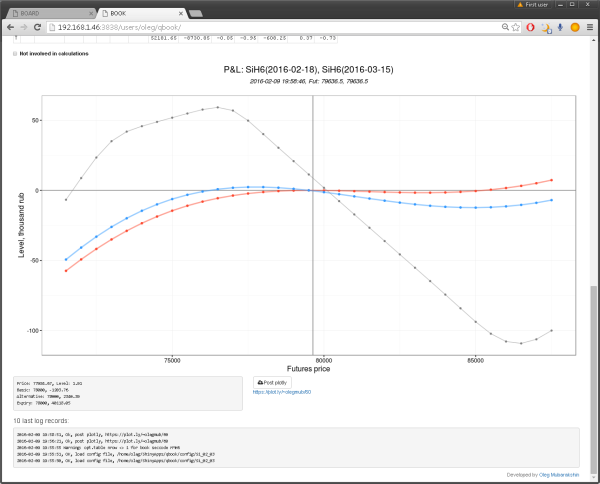Click the 'Level, thousand rub' axis label
Screen dimensions: 600x484
(x=21, y=225)
